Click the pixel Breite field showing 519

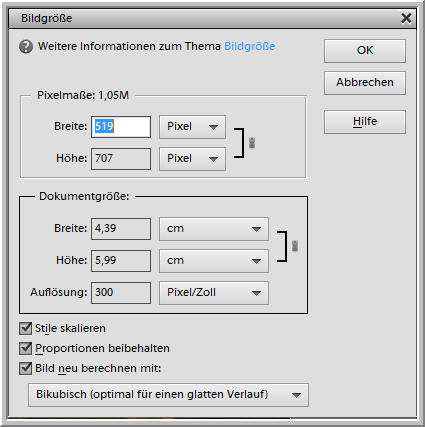(x=121, y=127)
